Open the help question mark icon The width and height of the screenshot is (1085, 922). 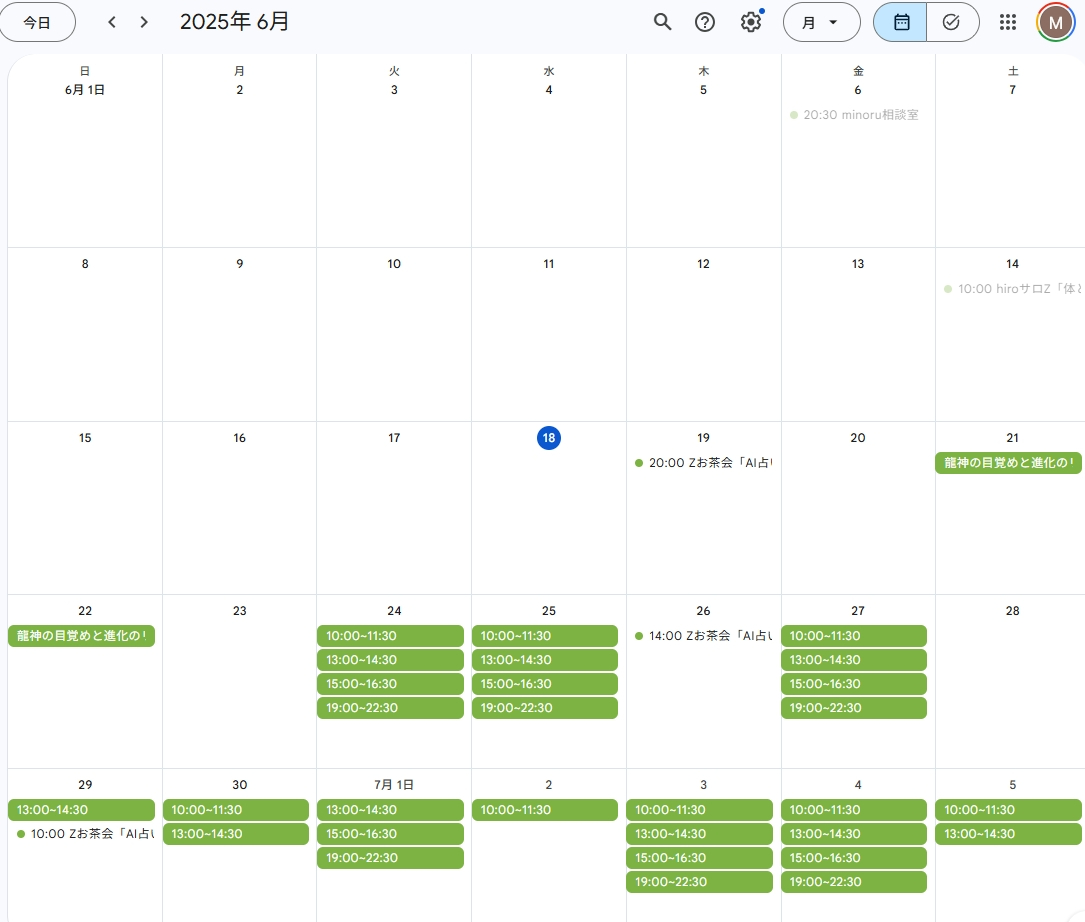point(704,22)
